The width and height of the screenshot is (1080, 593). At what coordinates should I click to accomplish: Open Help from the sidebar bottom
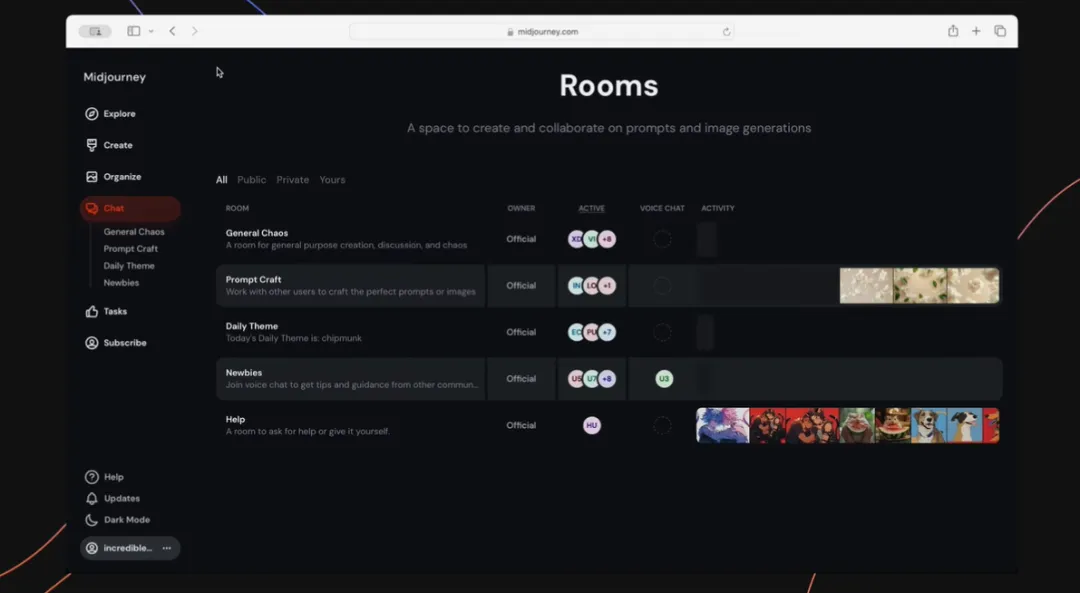point(105,477)
